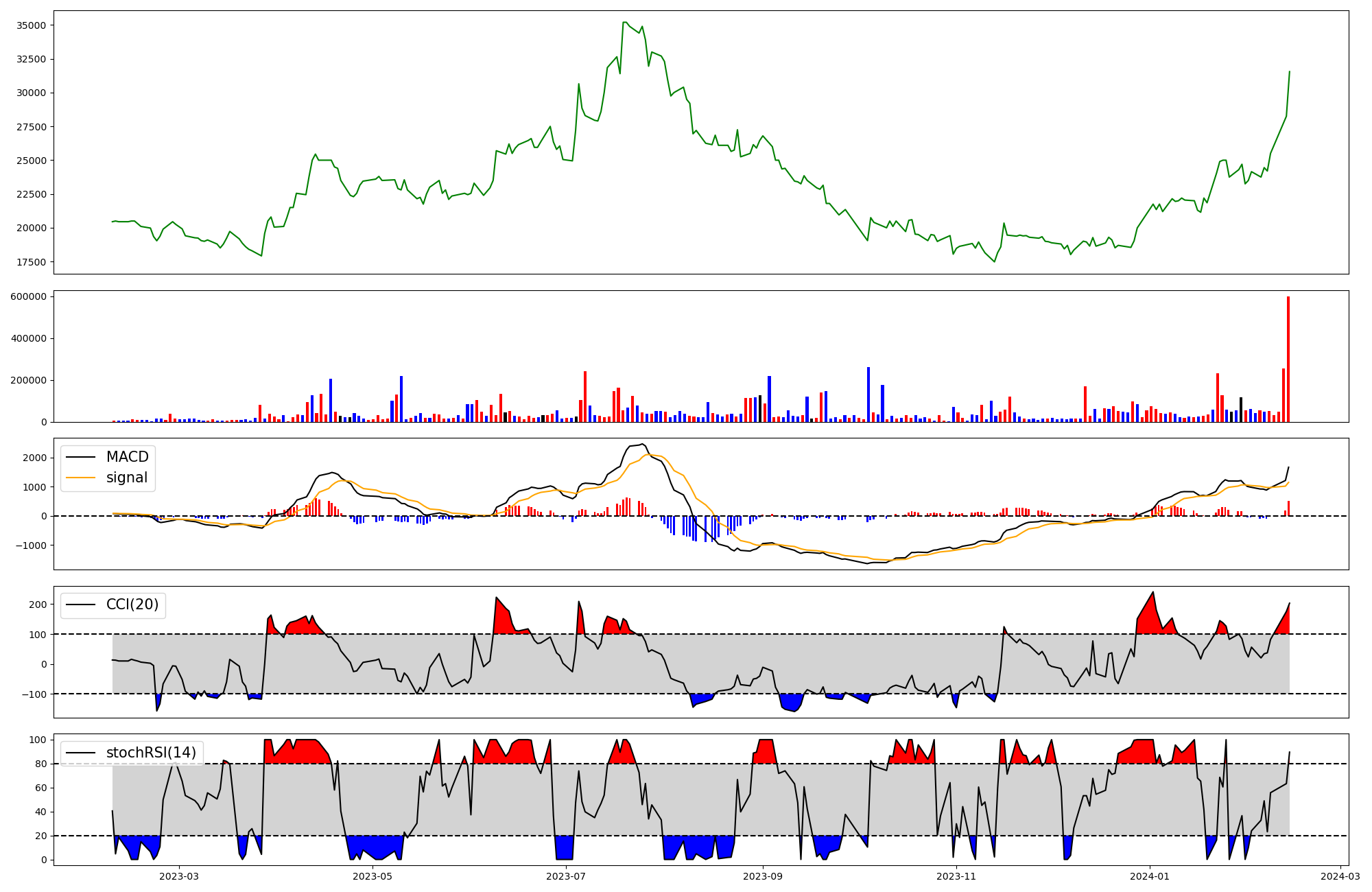Click the 2000 tick on MACD axis
This screenshot has height=892, width=1372.
coord(35,458)
